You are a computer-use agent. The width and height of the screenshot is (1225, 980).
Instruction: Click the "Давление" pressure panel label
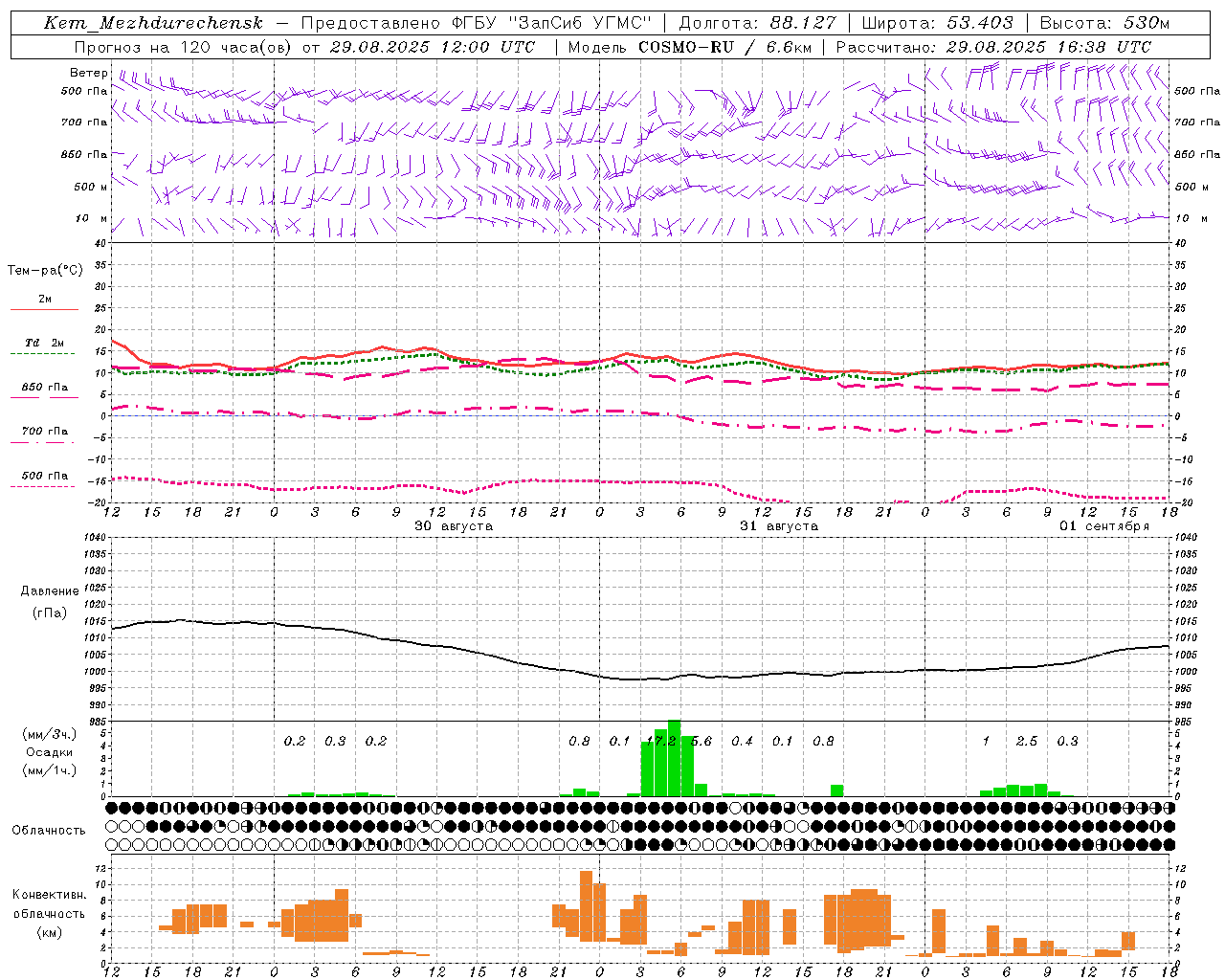pos(50,591)
